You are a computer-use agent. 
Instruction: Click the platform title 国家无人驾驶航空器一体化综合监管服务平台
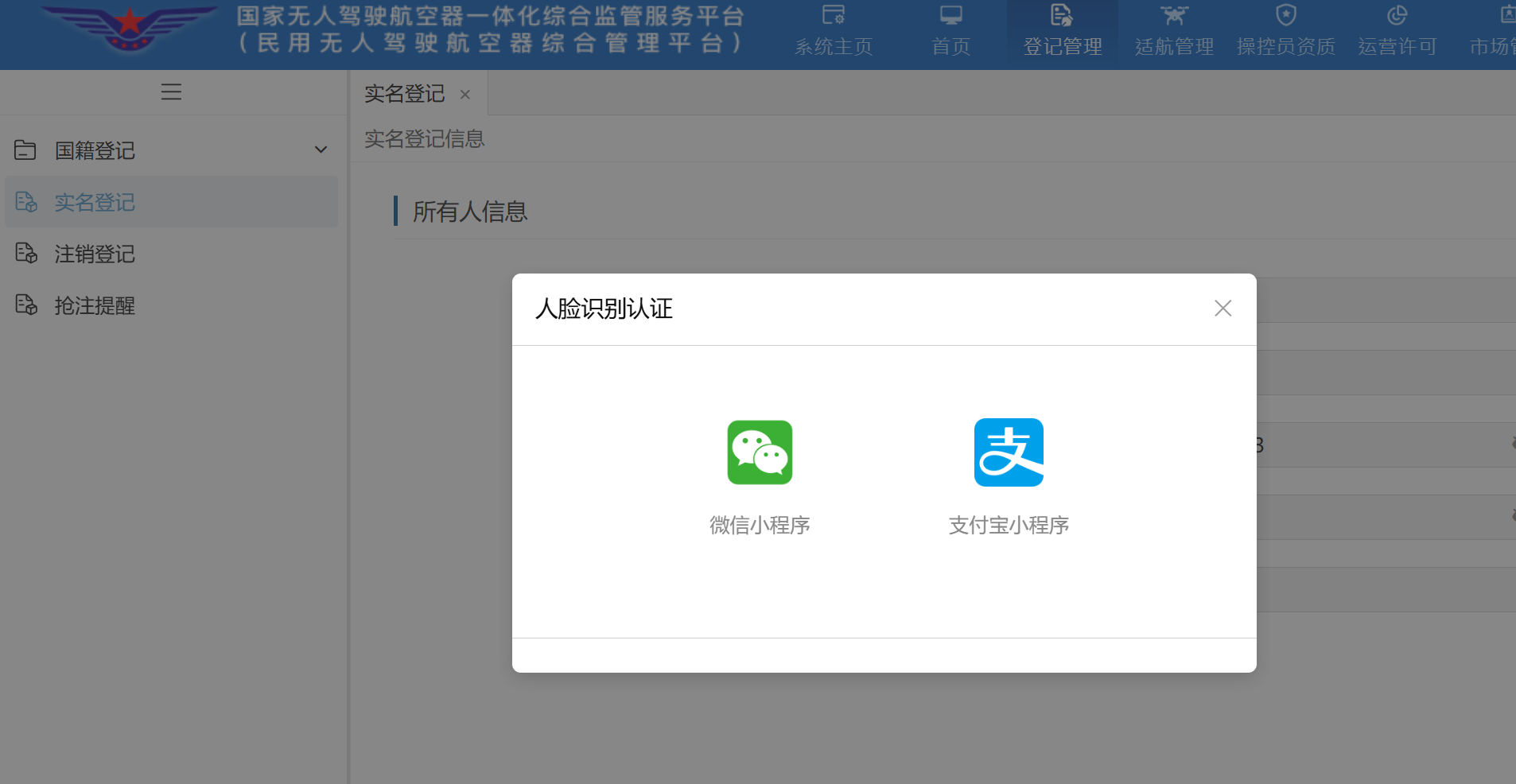491,15
